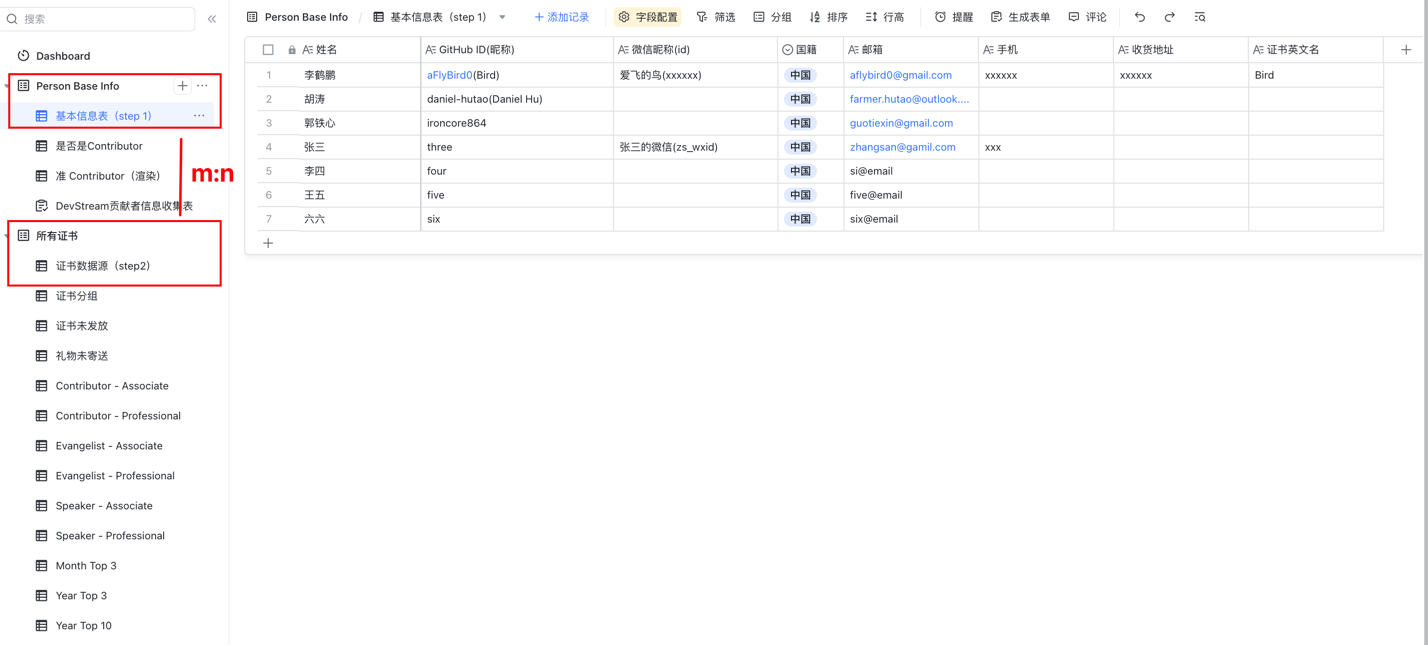Click plus icon beside Person Base Info

[x=182, y=86]
